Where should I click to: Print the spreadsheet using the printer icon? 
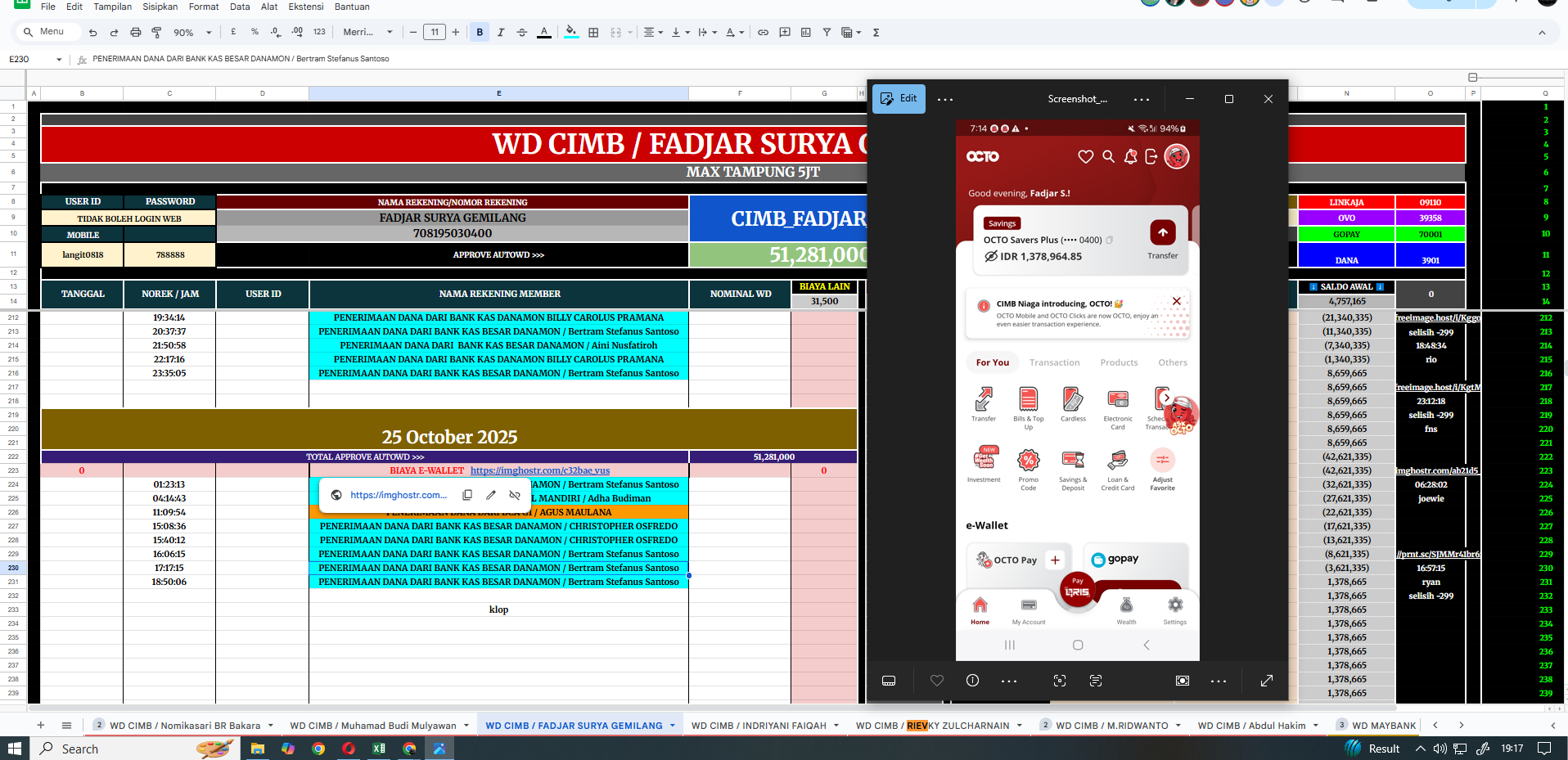click(136, 33)
